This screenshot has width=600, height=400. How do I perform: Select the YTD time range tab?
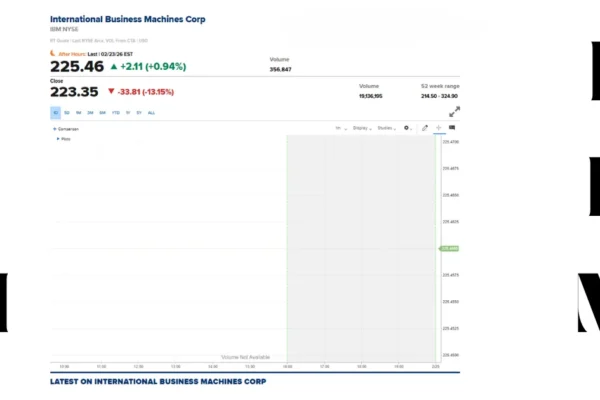(116, 113)
